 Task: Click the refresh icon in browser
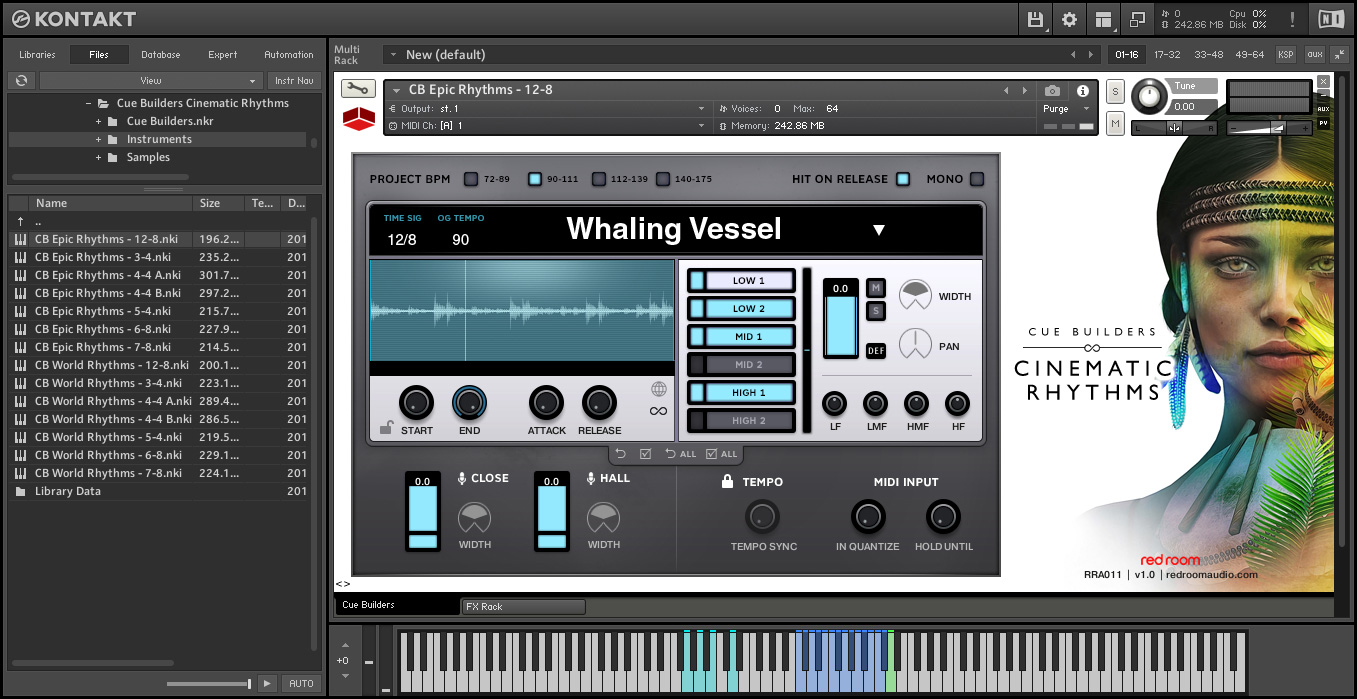21,80
